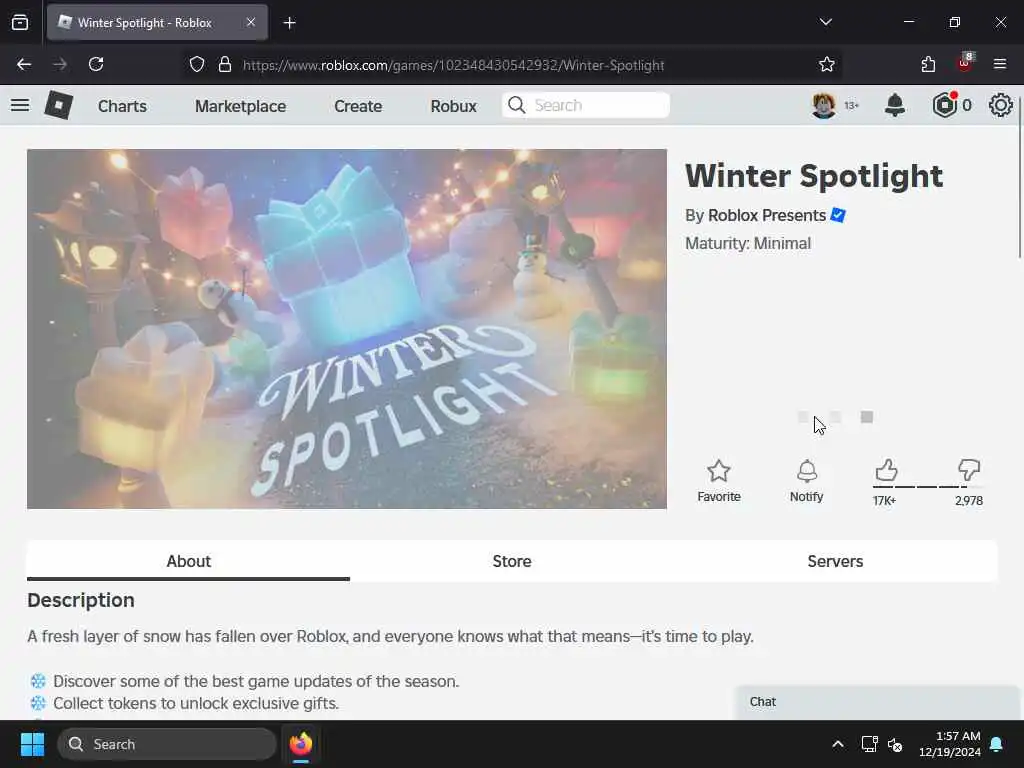Image resolution: width=1024 pixels, height=768 pixels.
Task: Bookmark this page with star icon
Action: coord(827,65)
